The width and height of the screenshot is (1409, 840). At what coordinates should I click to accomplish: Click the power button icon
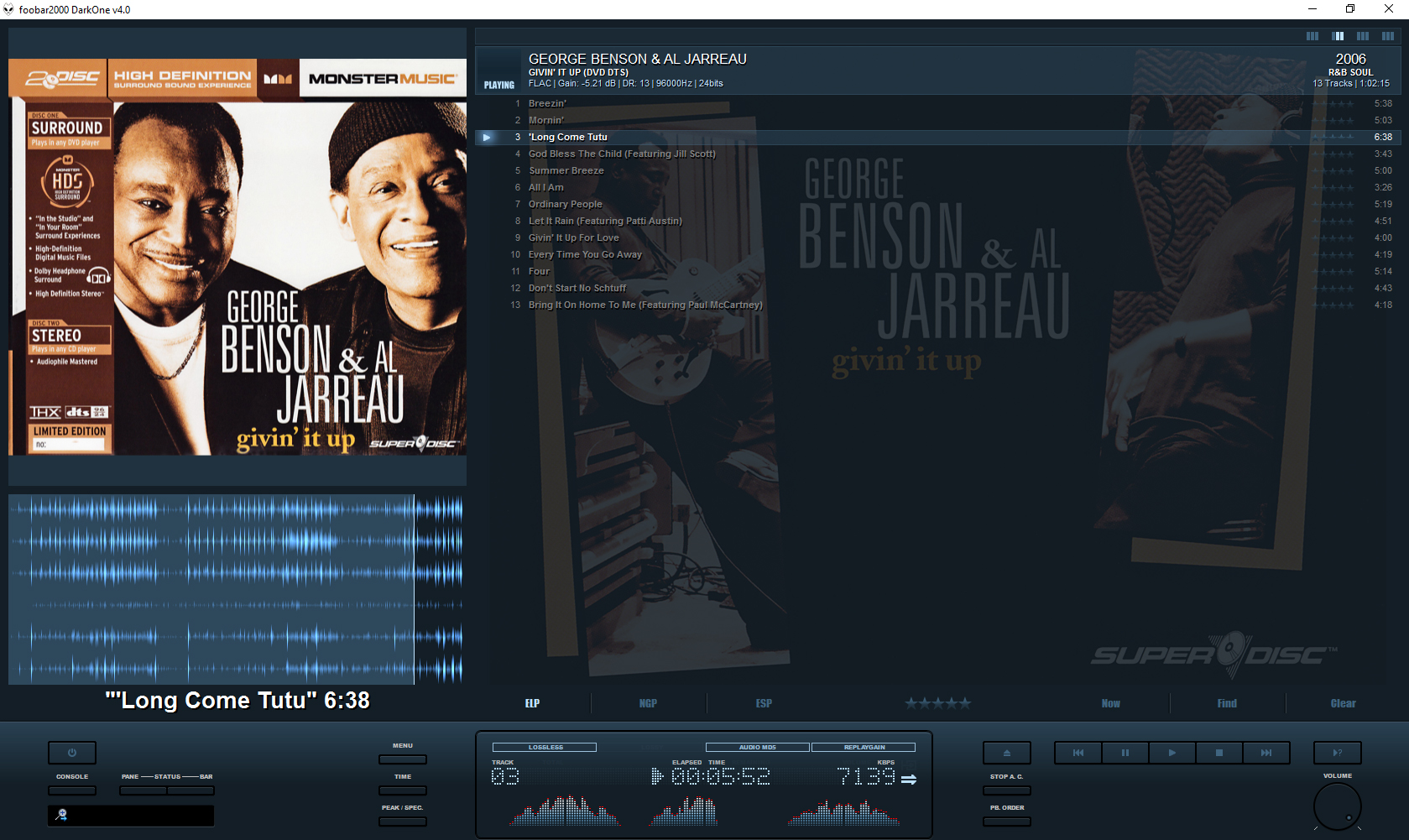(x=72, y=753)
